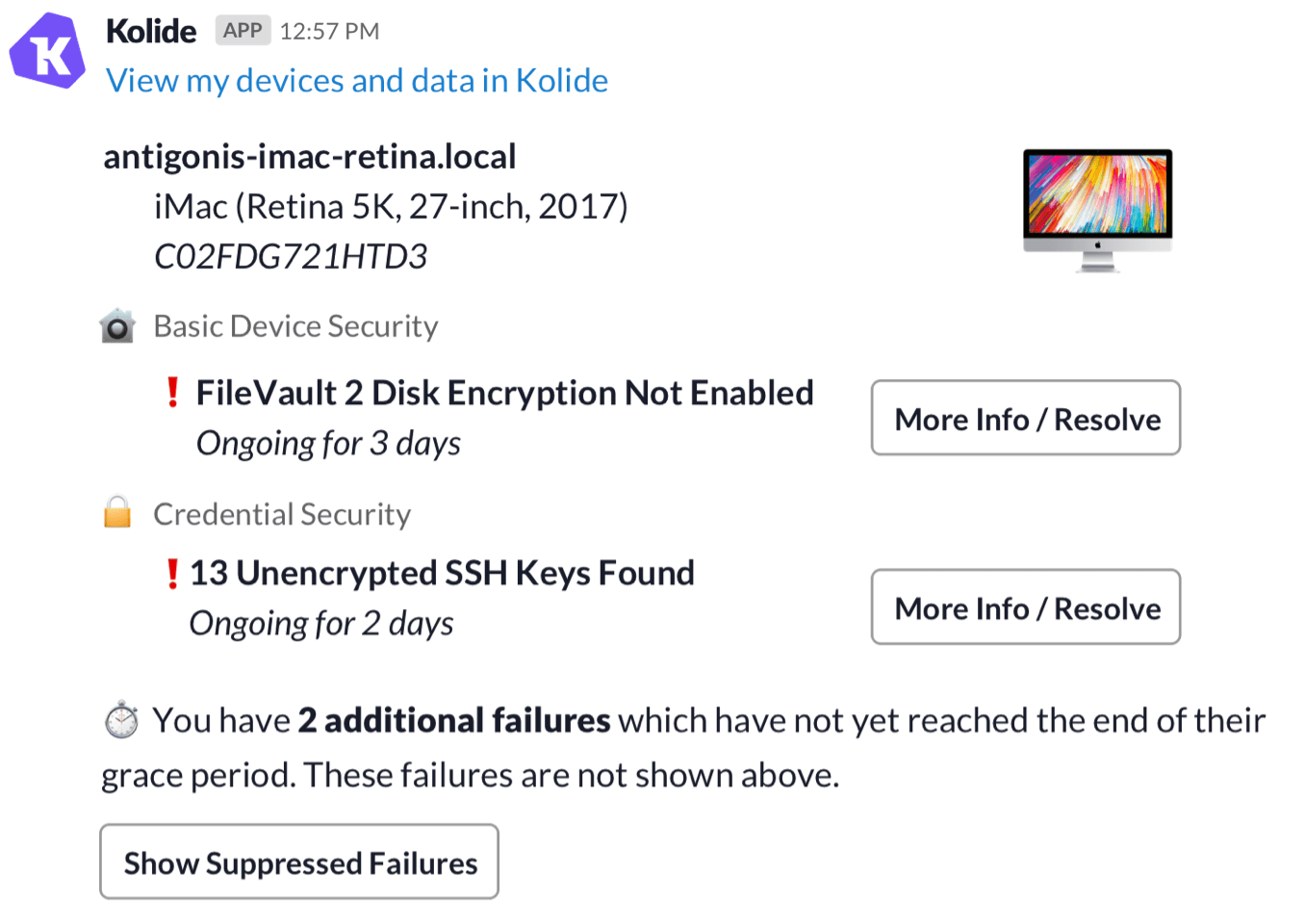Click the Basic Device Security camera icon
1305x924 pixels.
tap(117, 326)
